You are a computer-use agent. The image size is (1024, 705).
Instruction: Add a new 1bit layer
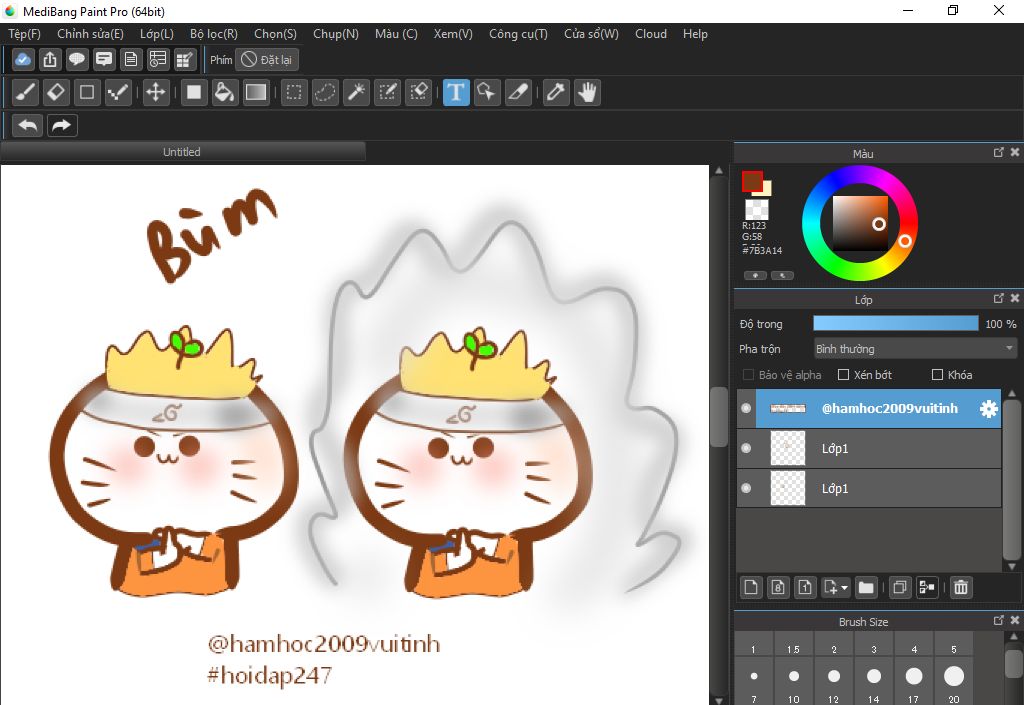tap(805, 587)
